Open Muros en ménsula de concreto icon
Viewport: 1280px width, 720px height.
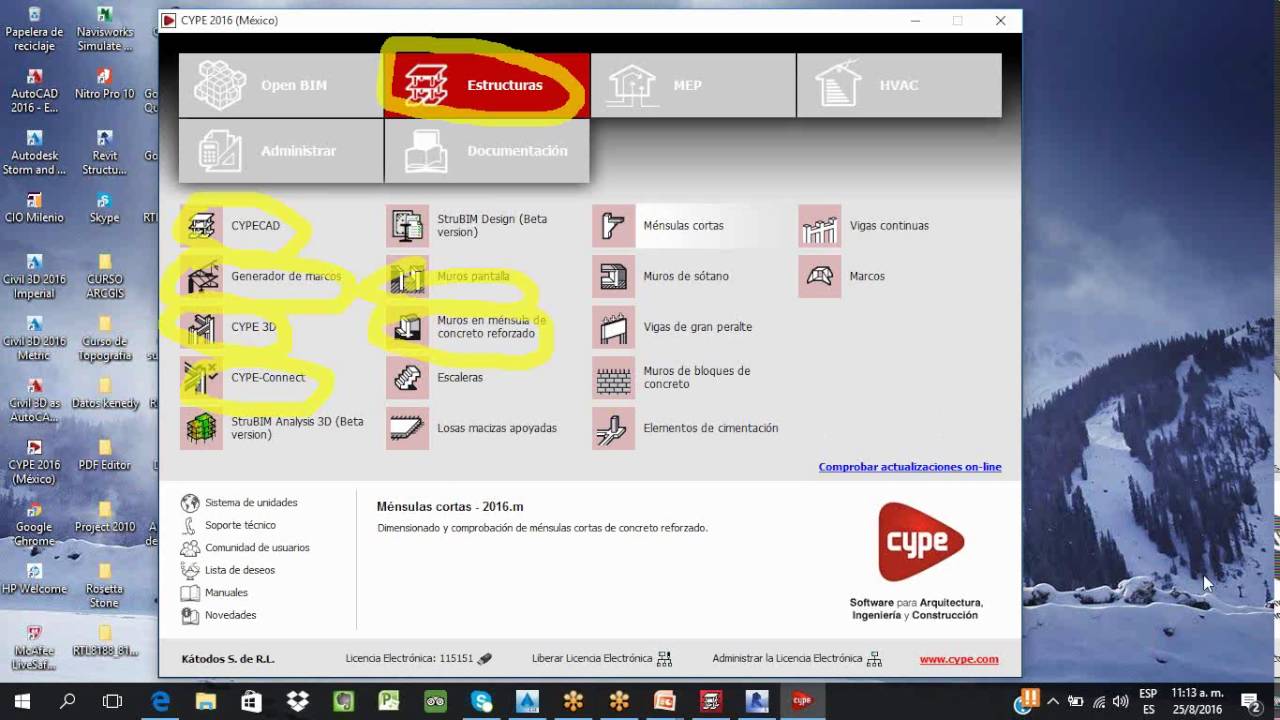point(408,327)
